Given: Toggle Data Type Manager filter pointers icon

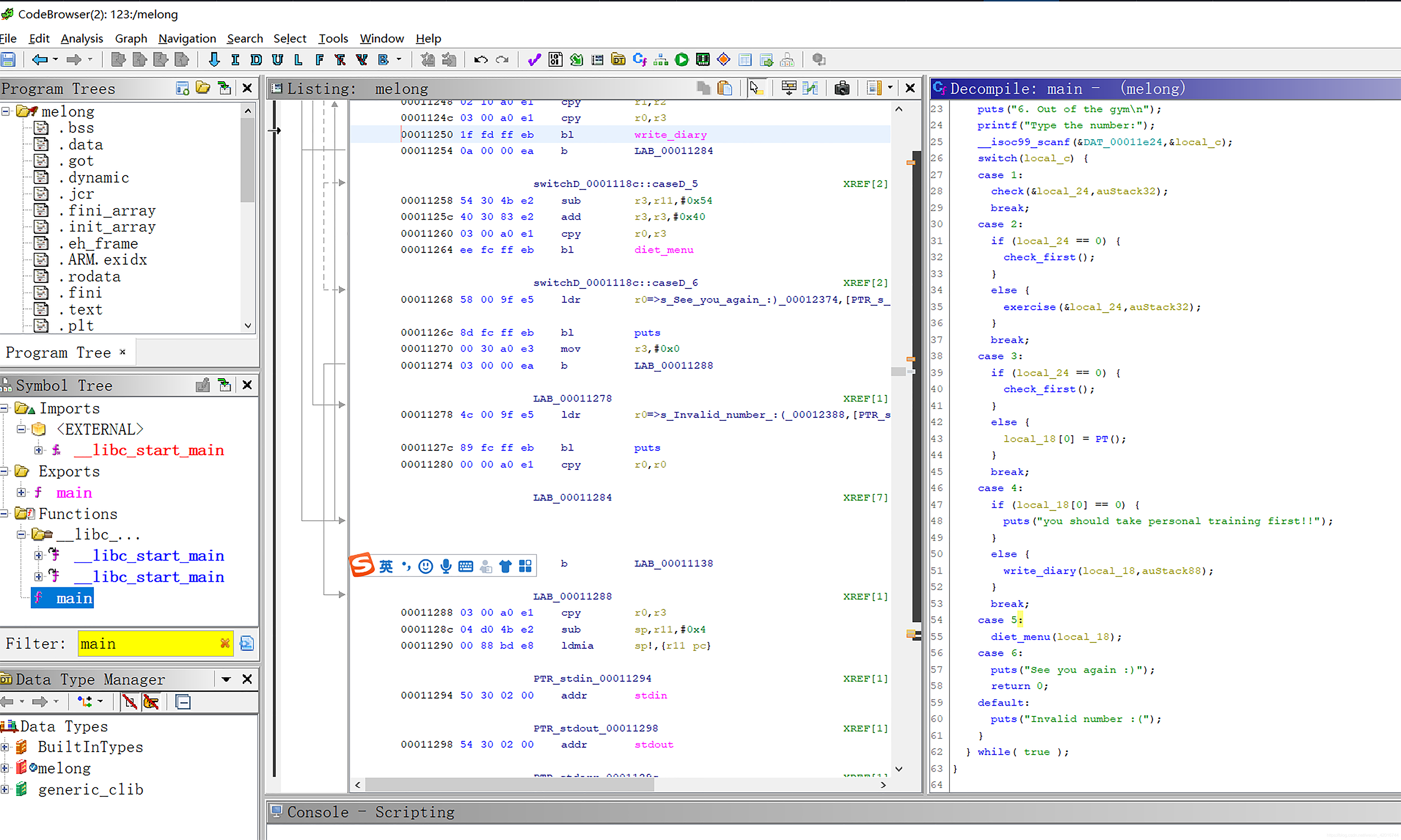Looking at the screenshot, I should click(x=151, y=702).
